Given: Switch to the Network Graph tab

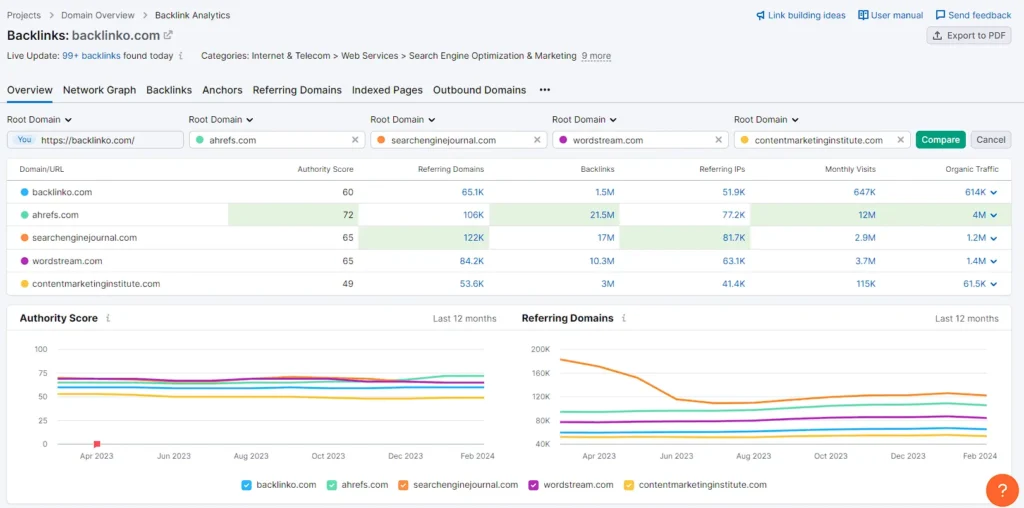Looking at the screenshot, I should click(x=99, y=90).
